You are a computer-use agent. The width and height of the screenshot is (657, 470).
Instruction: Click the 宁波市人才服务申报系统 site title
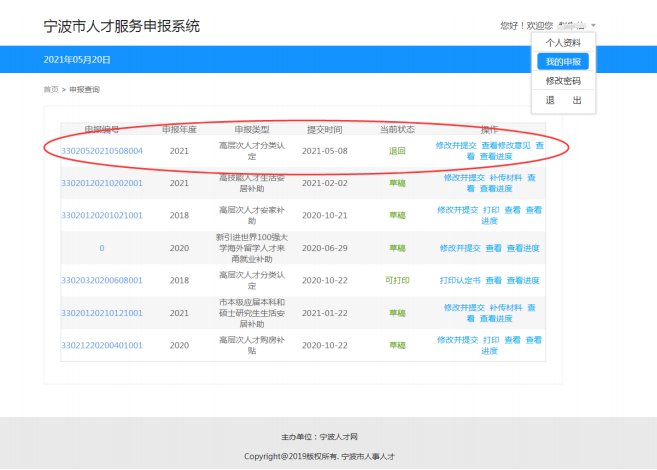point(122,26)
